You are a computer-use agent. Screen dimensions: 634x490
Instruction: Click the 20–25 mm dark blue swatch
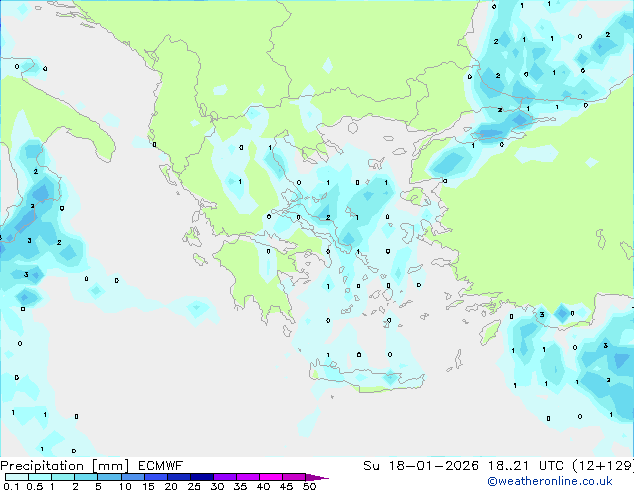pos(179,477)
